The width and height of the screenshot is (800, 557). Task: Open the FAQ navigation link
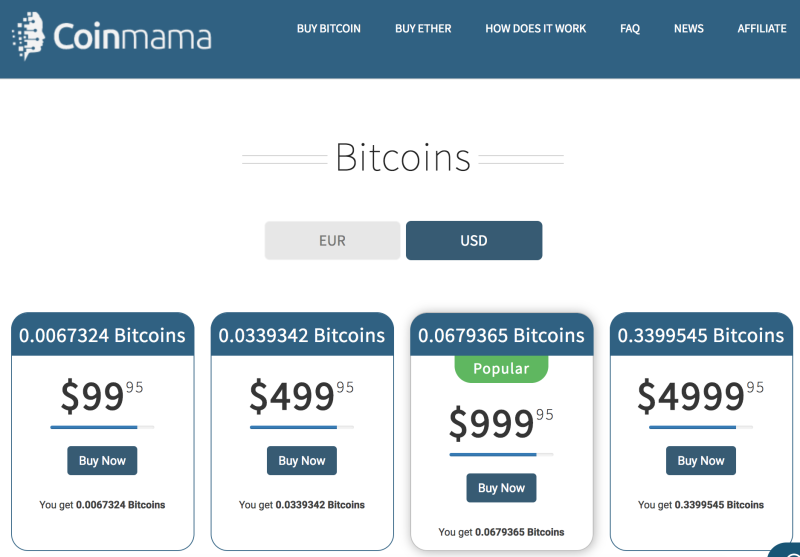[x=630, y=29]
